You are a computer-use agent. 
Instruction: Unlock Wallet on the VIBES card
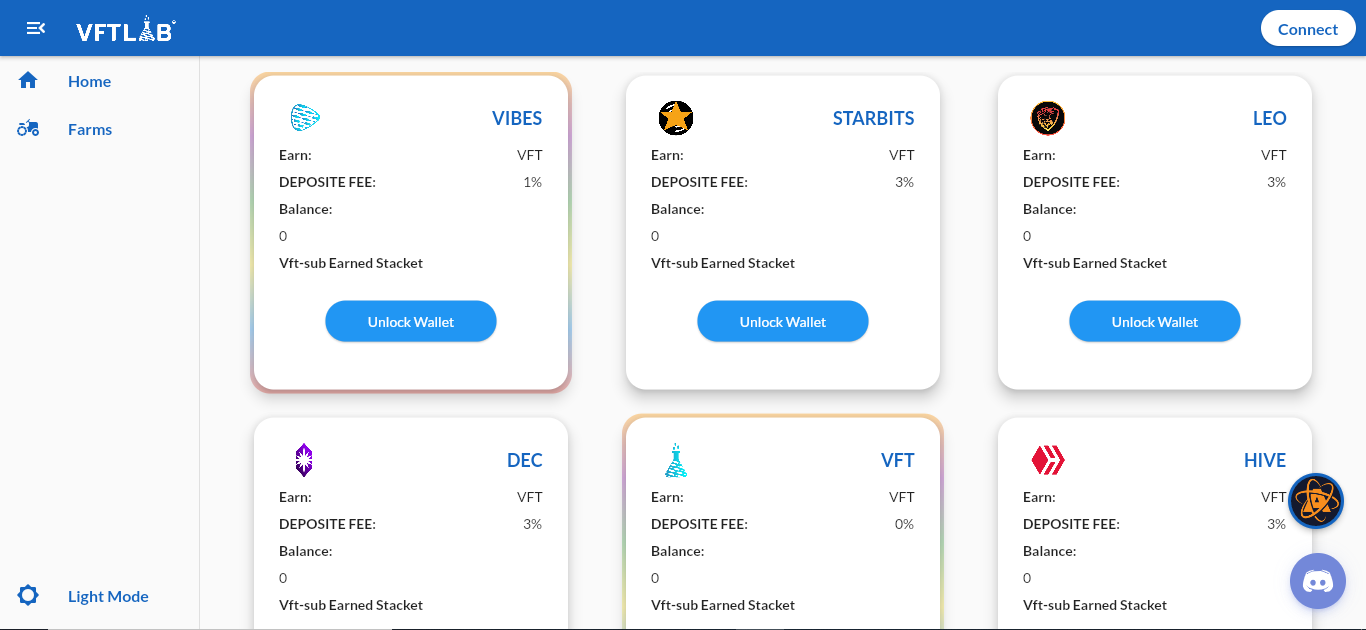[x=411, y=321]
